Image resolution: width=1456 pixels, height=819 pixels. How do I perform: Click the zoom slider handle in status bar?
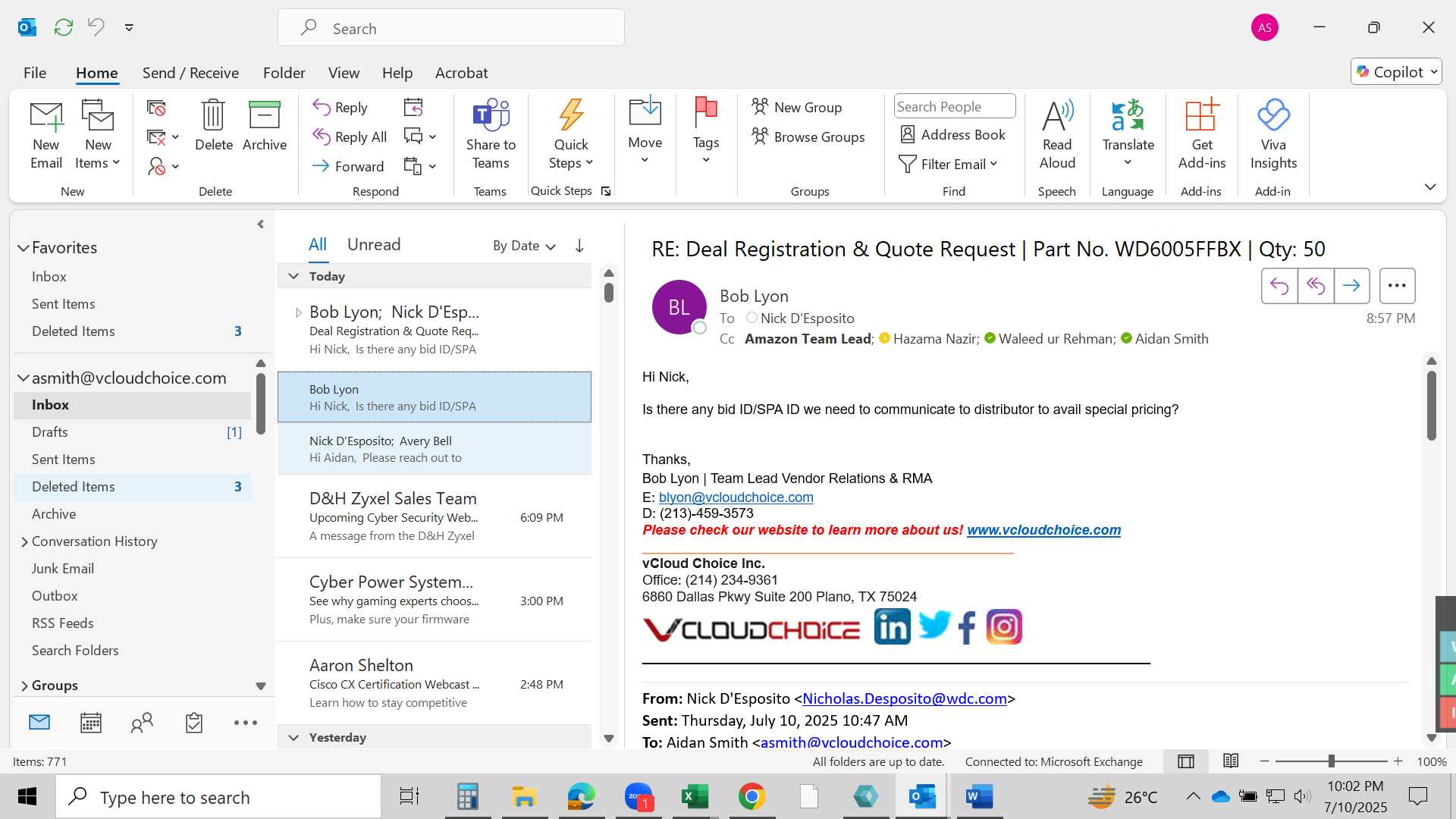click(1331, 761)
